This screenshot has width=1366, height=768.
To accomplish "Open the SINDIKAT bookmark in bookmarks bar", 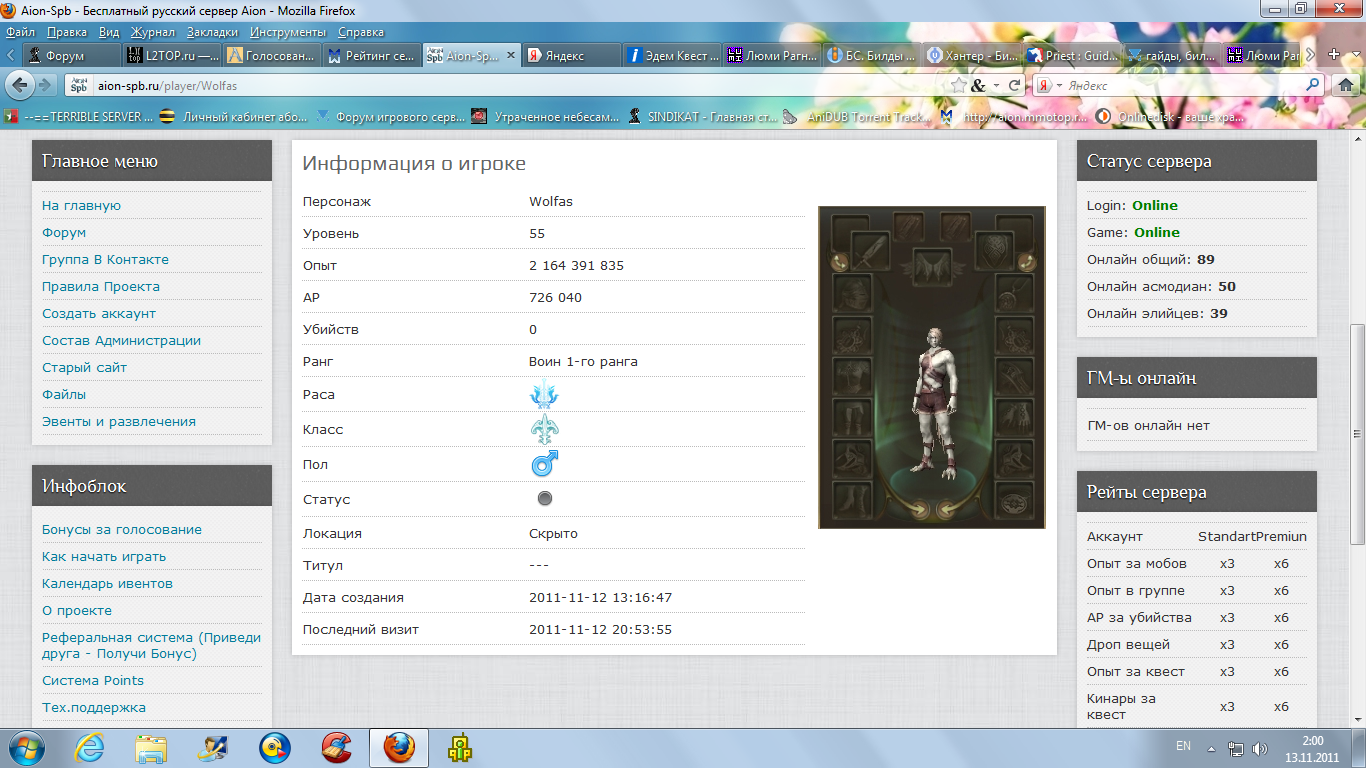I will (x=701, y=117).
